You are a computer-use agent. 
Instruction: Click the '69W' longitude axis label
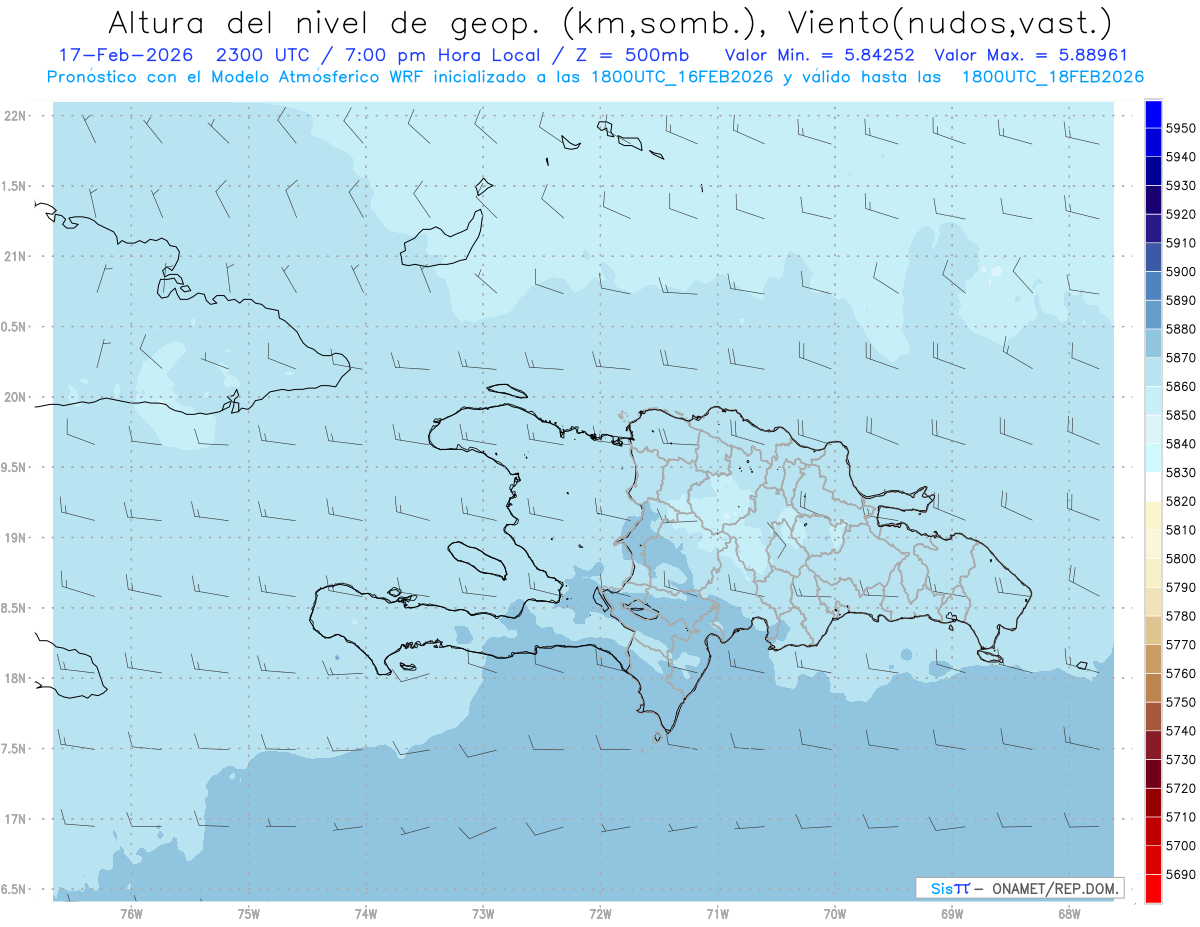click(x=952, y=914)
